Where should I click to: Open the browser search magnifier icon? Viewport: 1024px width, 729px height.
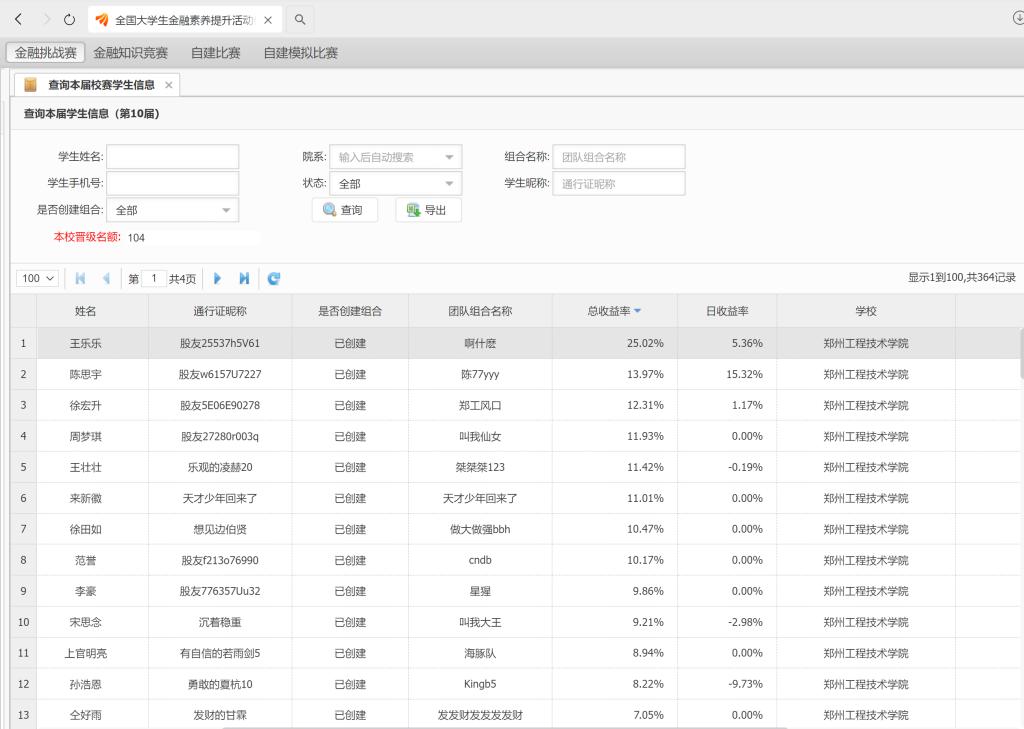[300, 20]
